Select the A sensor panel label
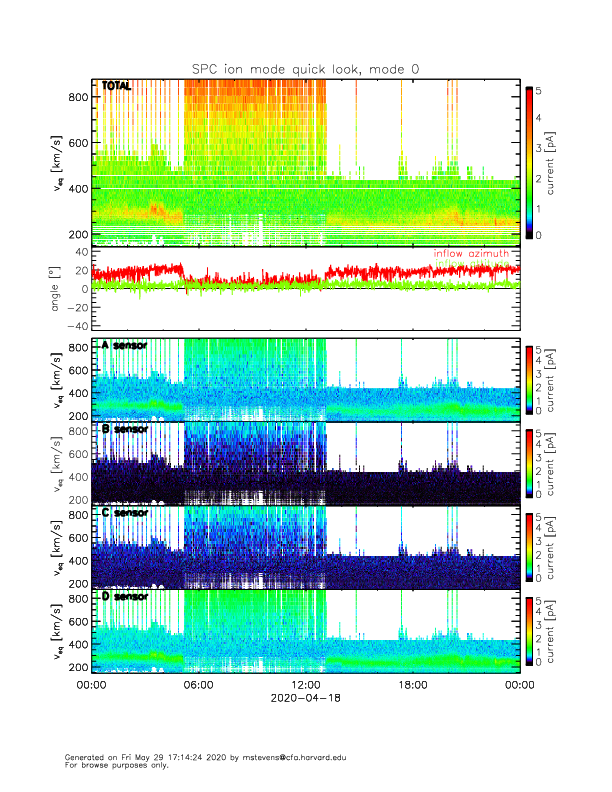 point(124,345)
